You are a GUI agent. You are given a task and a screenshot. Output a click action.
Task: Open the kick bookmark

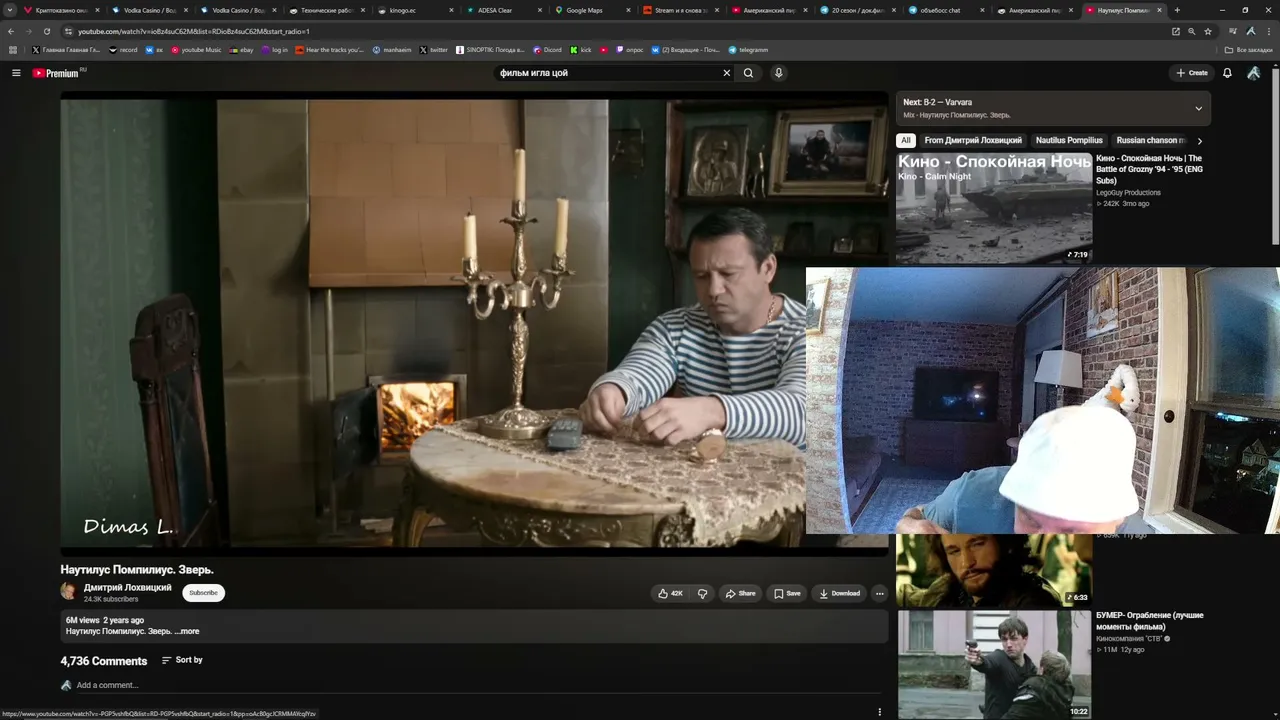(581, 50)
